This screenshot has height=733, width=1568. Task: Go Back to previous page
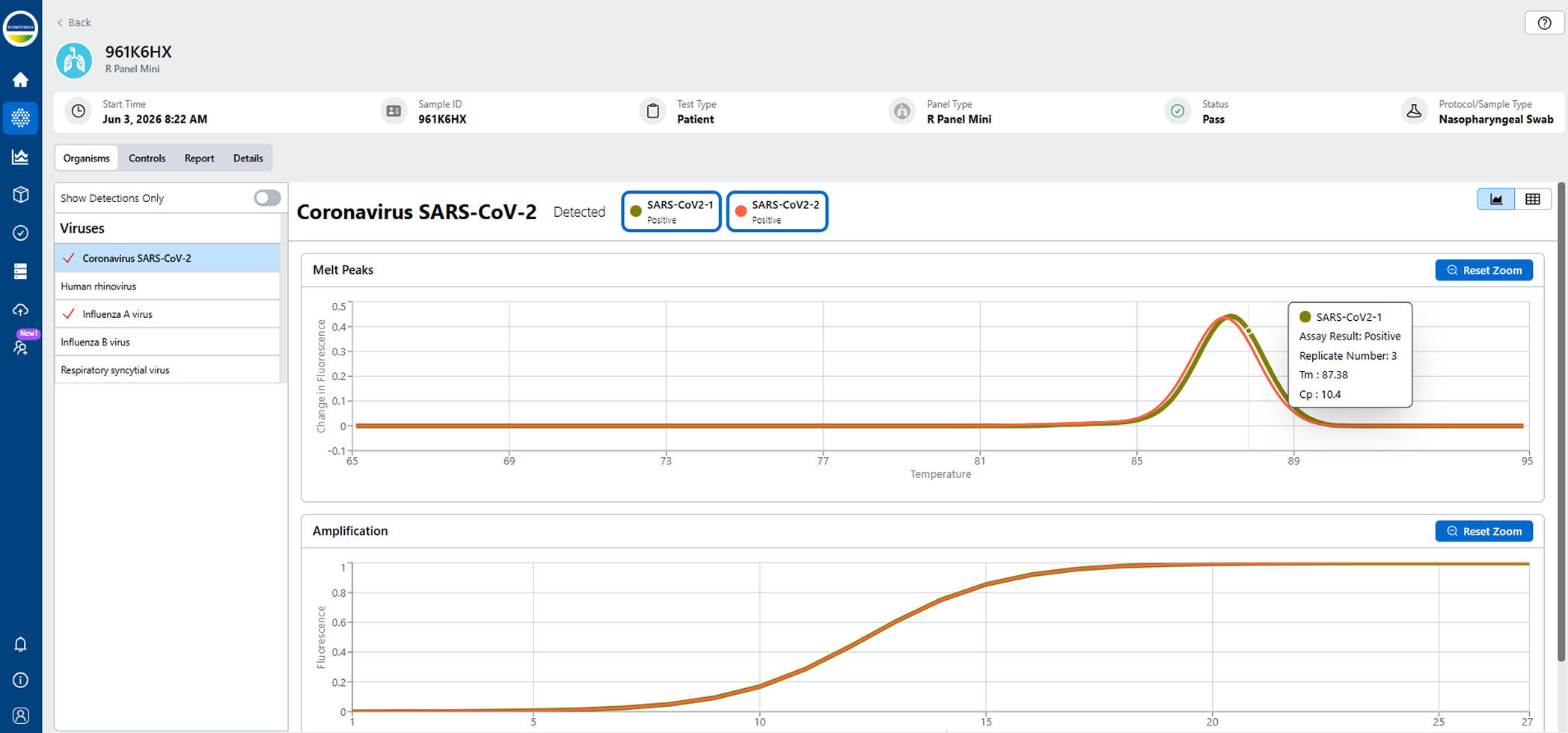(x=74, y=22)
